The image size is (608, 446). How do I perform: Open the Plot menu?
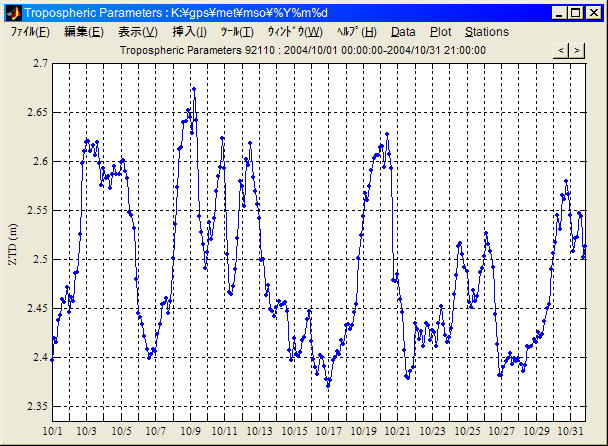tap(440, 32)
